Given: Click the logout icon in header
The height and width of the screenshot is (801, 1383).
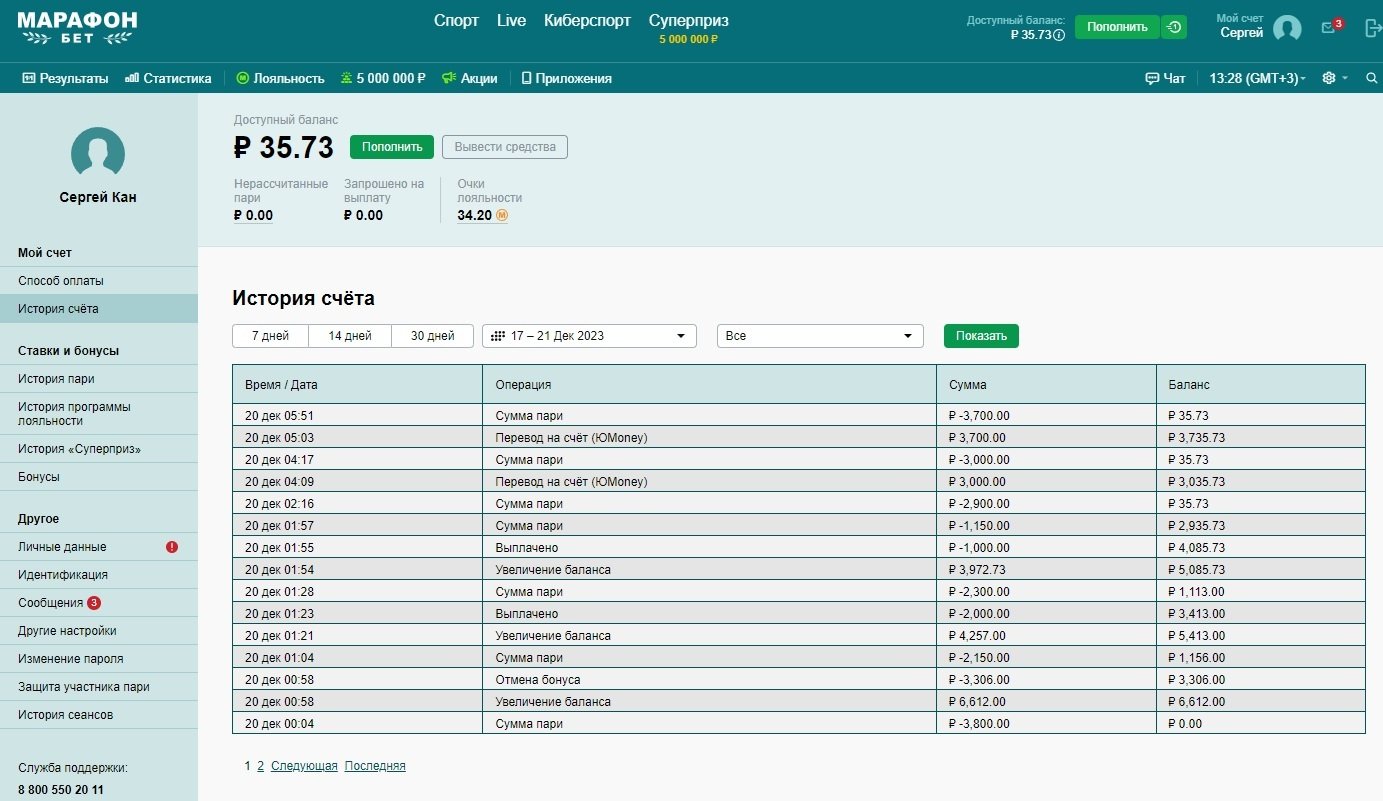Looking at the screenshot, I should click(x=1373, y=28).
